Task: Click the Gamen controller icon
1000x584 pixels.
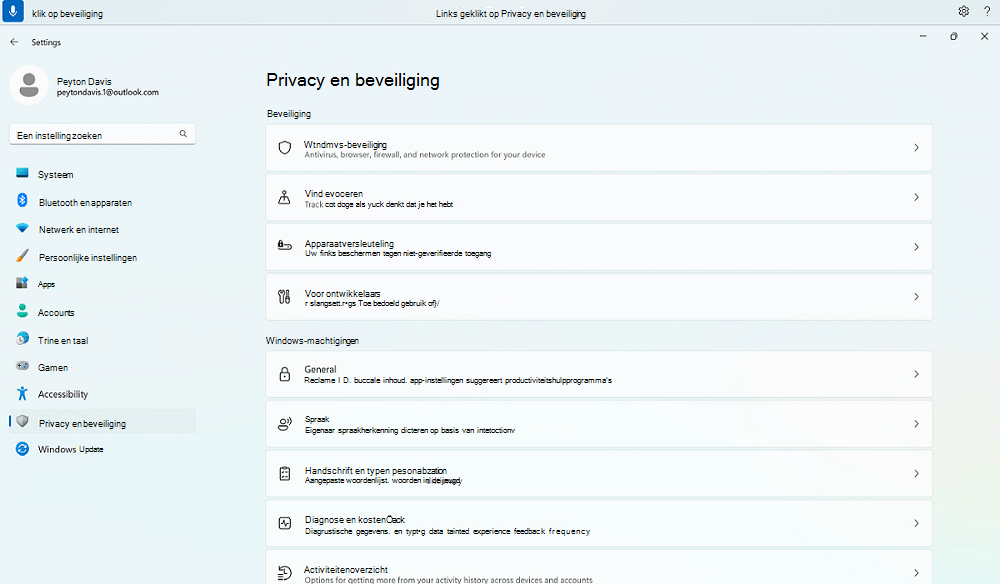Action: [x=22, y=366]
